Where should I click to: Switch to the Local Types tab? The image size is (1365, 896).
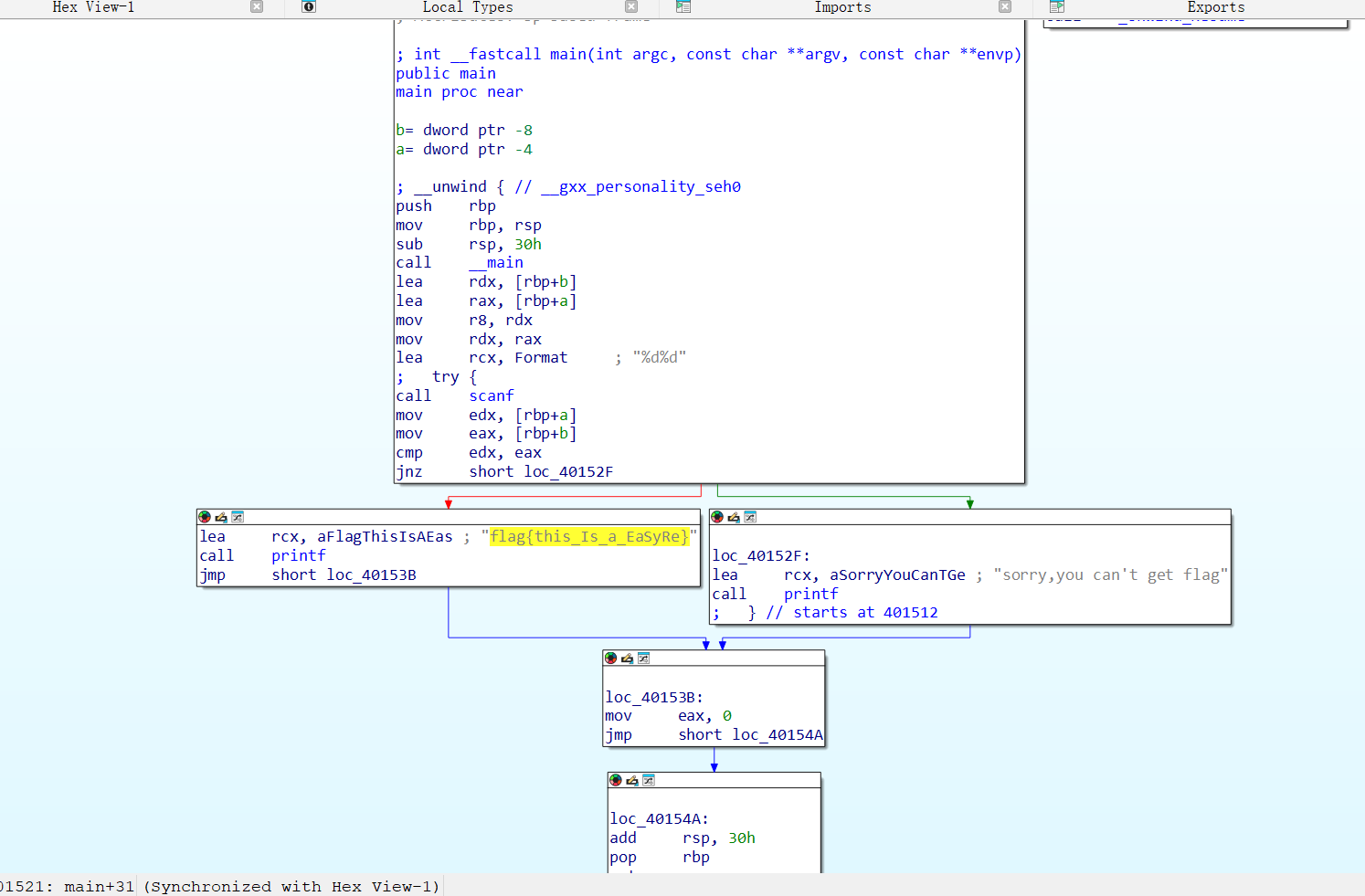467,7
